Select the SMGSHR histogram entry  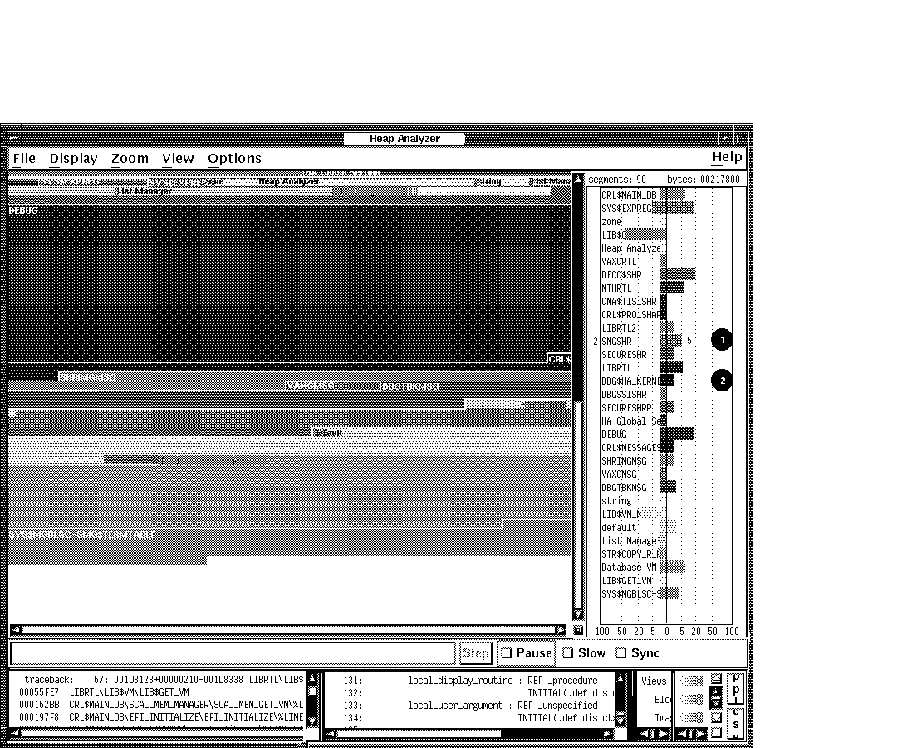[617, 341]
